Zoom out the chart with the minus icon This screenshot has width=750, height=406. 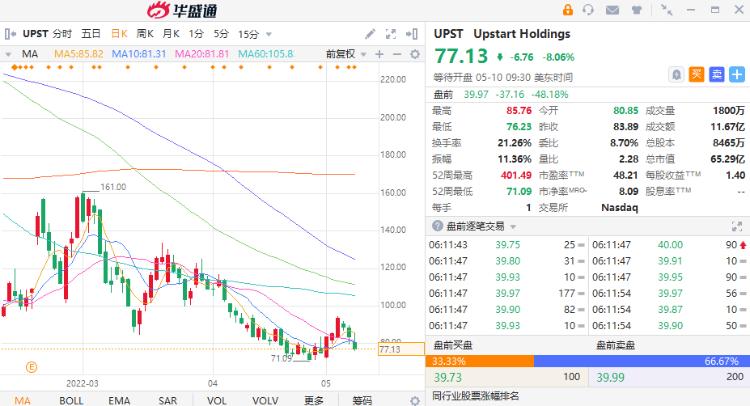(x=397, y=54)
